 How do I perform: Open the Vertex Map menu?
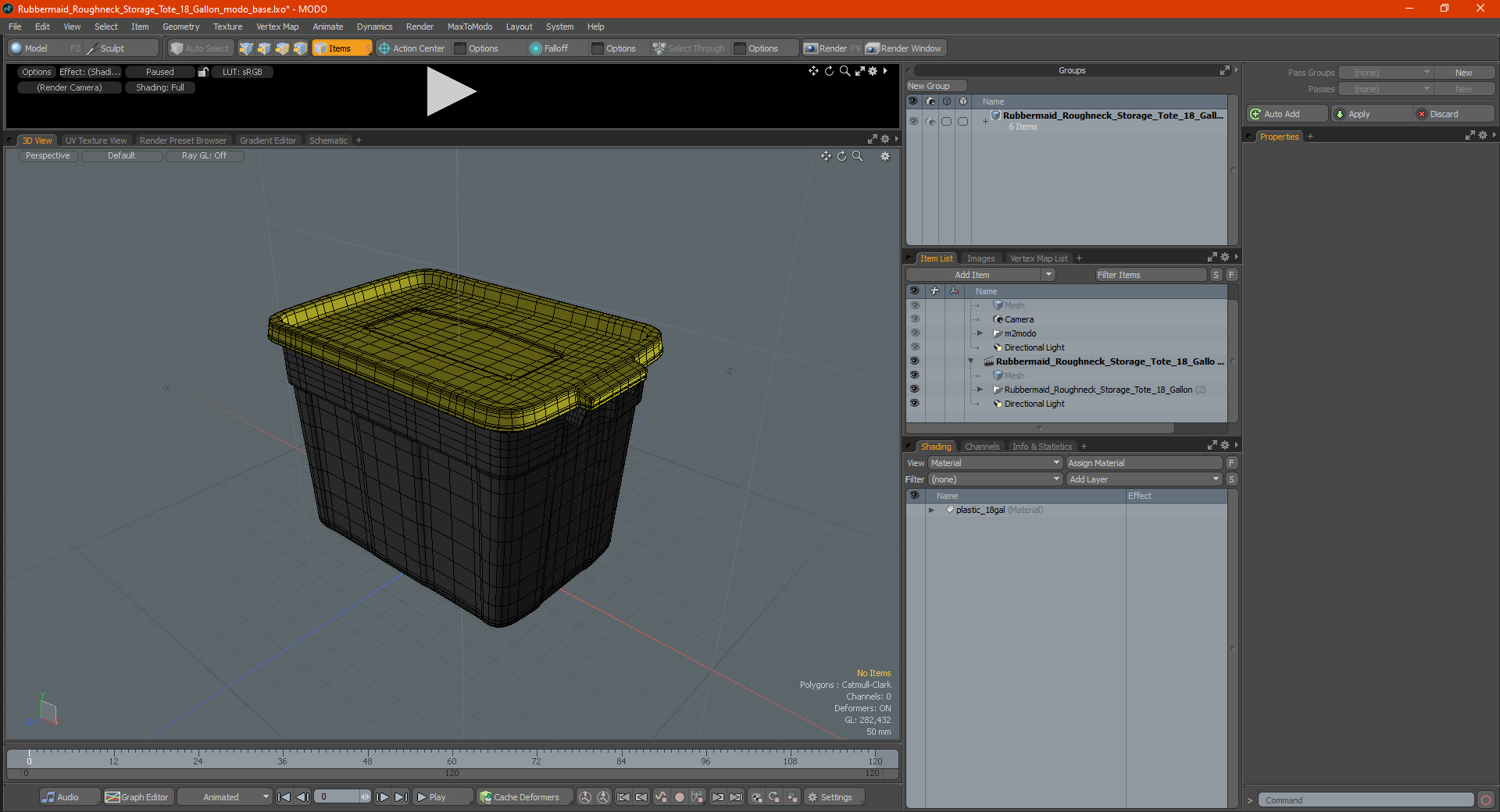pyautogui.click(x=277, y=27)
